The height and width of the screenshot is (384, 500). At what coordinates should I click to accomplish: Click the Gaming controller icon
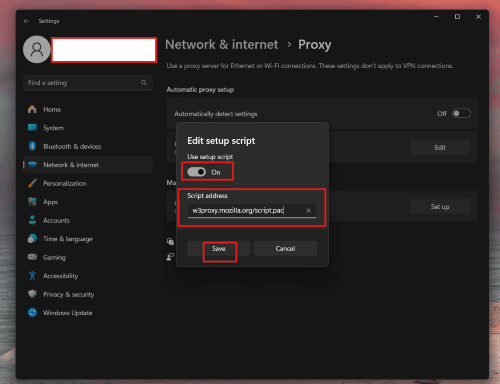tap(32, 257)
